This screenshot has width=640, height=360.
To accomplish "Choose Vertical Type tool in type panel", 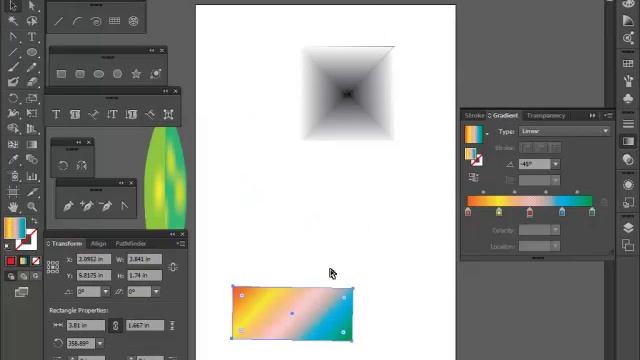I will click(x=112, y=115).
